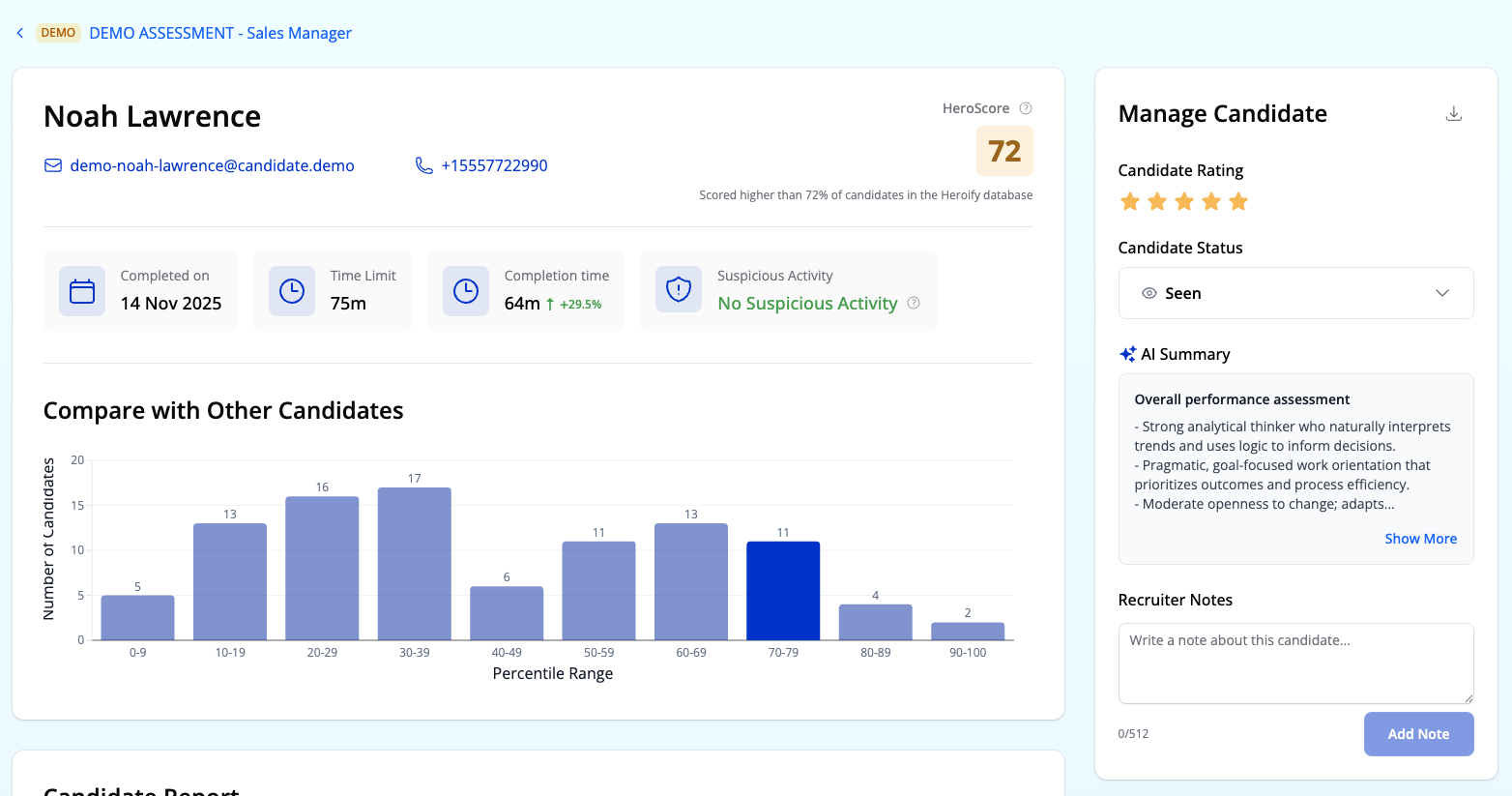Image resolution: width=1512 pixels, height=796 pixels.
Task: Click the email envelope icon
Action: coord(52,164)
